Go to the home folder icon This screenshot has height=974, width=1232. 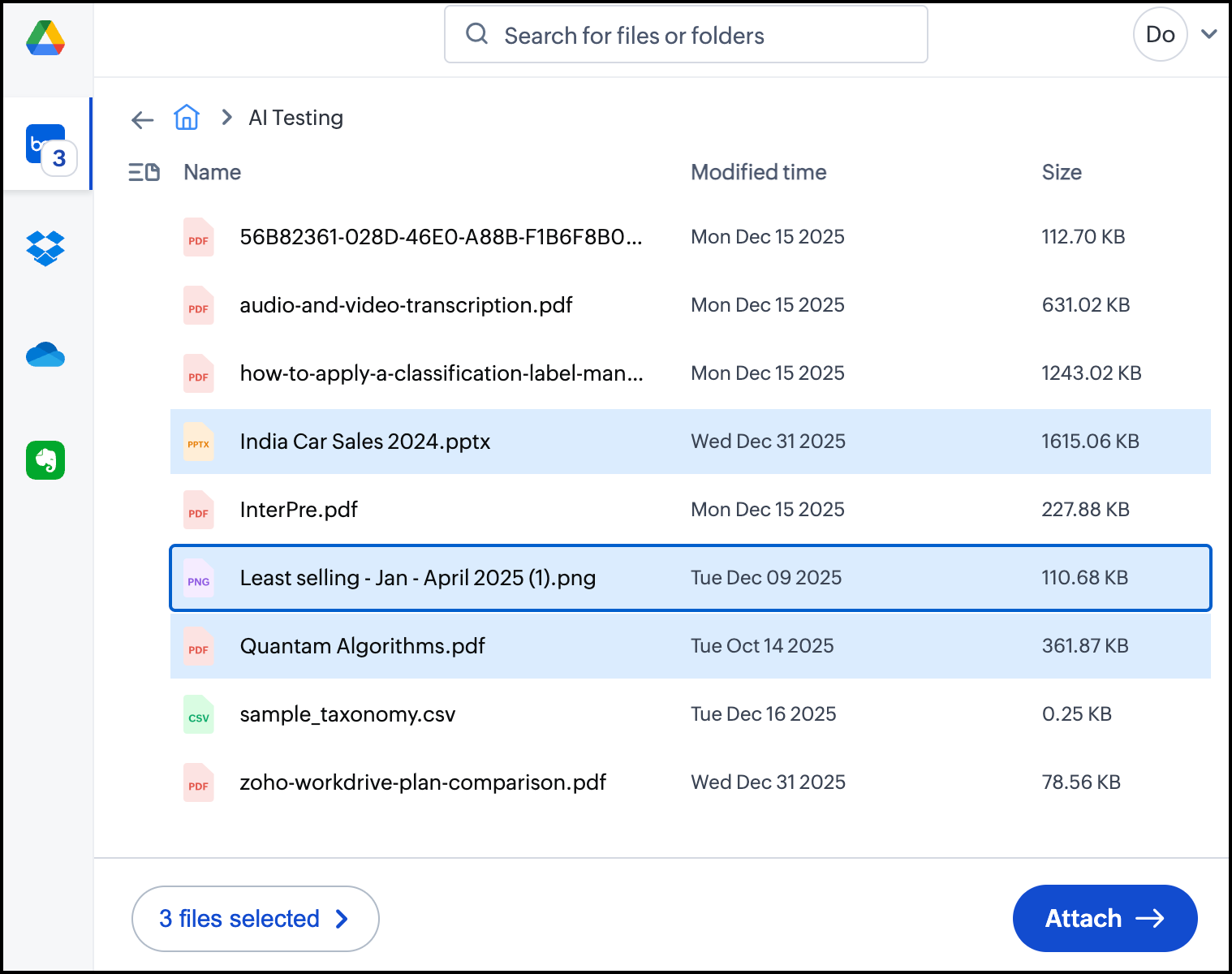187,118
